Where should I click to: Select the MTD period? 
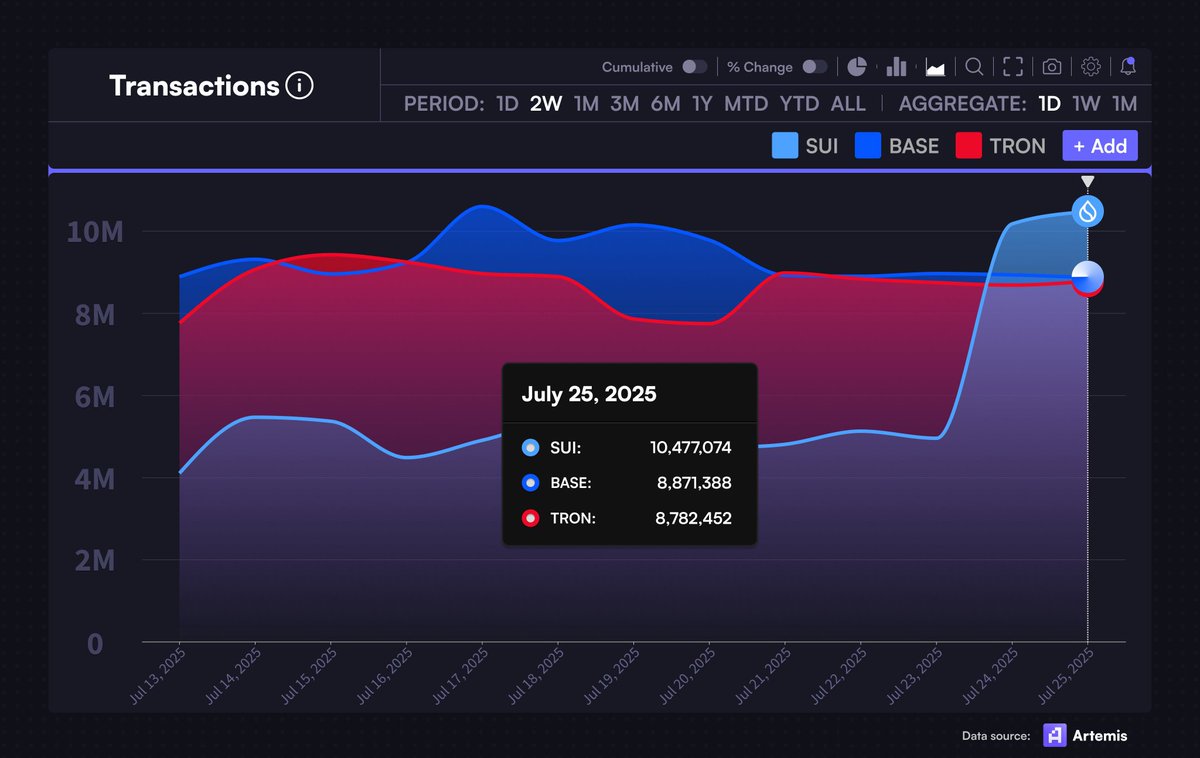pos(746,104)
